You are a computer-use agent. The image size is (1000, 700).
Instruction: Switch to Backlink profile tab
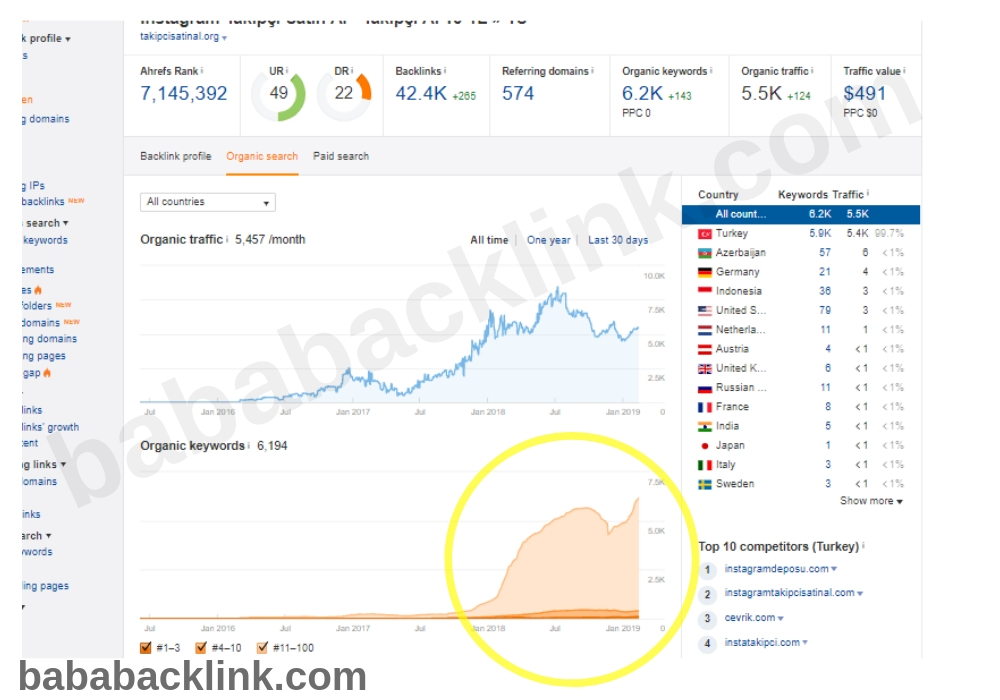tap(175, 156)
